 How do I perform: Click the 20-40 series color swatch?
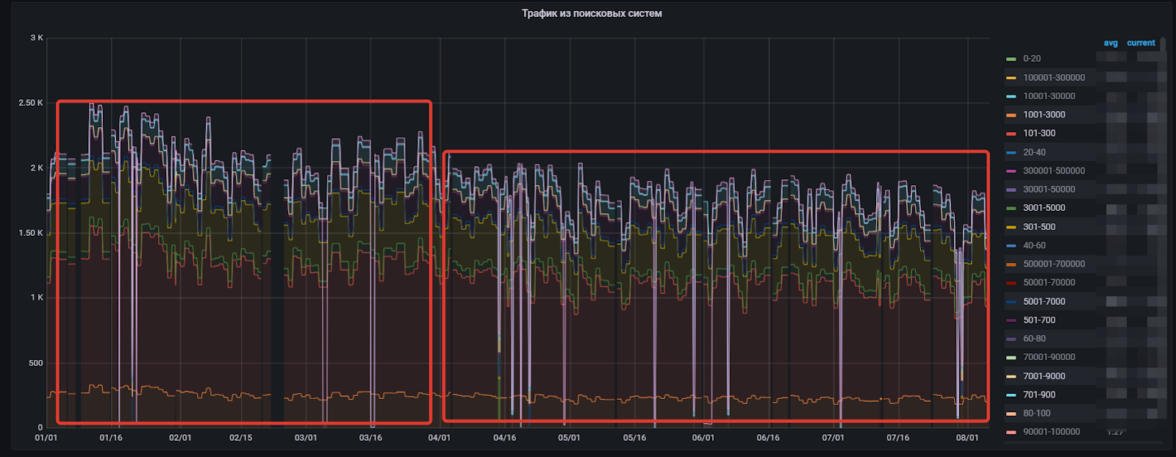[1010, 152]
